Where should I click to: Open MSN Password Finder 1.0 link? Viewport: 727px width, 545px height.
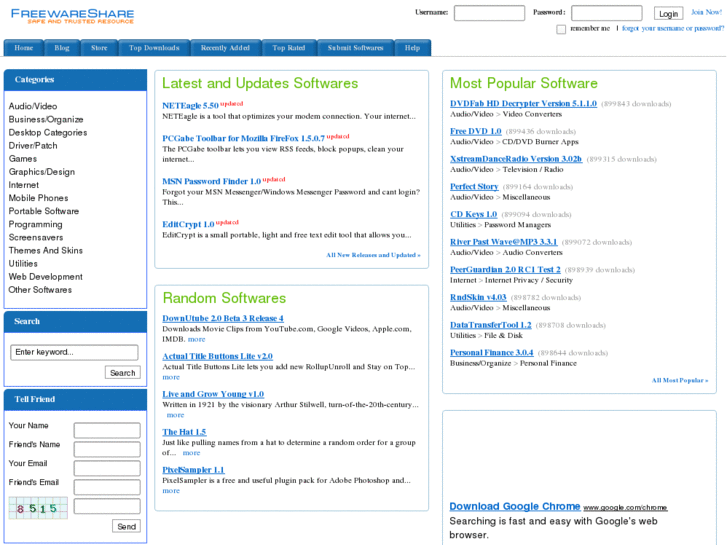(211, 181)
